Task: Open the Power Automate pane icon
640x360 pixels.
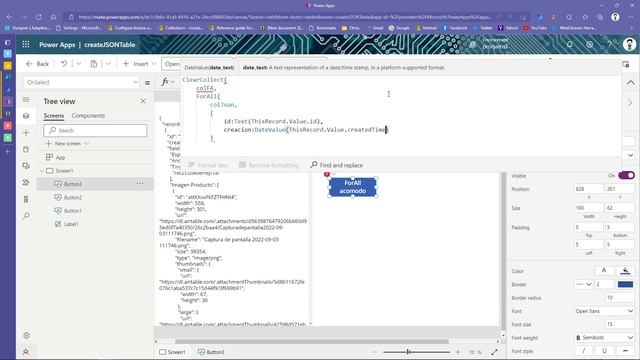Action: pos(26,182)
